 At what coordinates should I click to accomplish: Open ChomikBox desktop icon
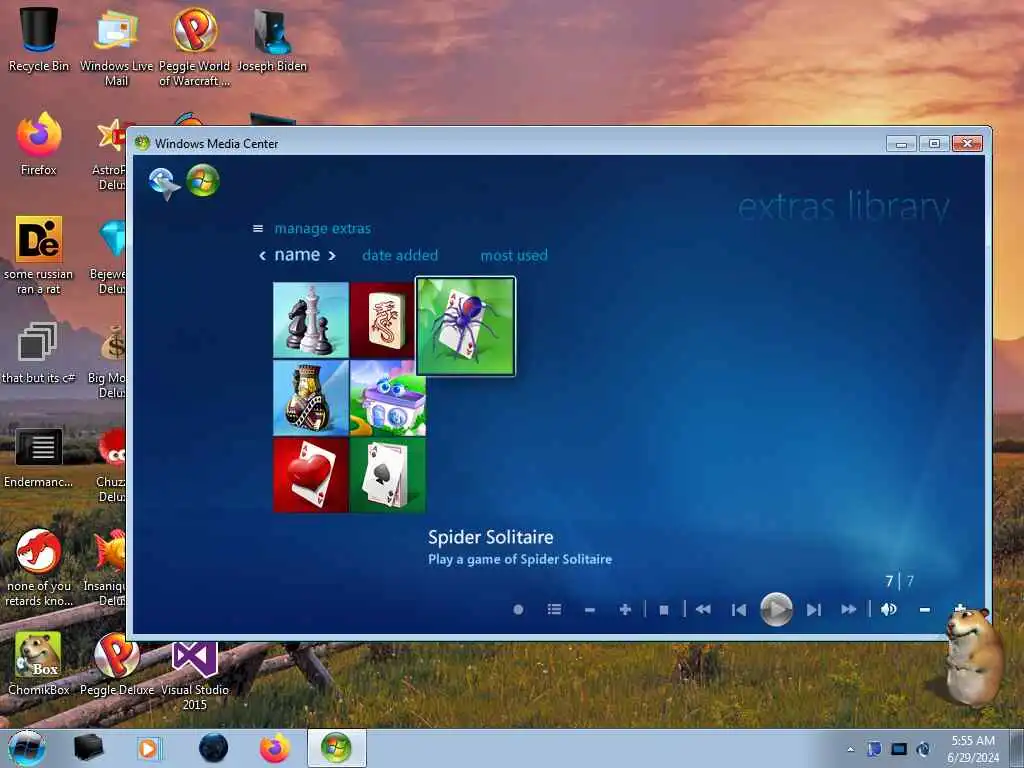tap(39, 663)
